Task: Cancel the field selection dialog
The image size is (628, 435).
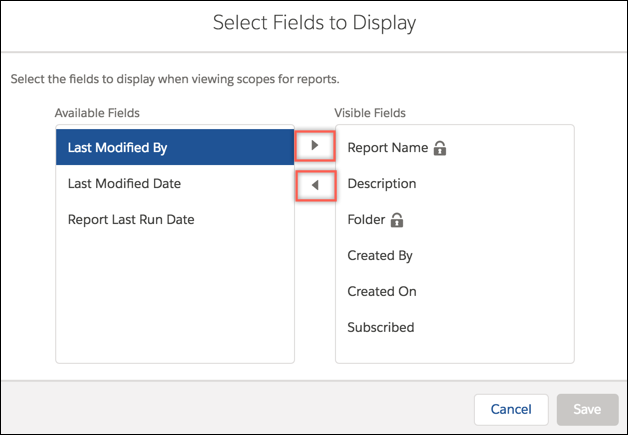Action: click(x=511, y=409)
